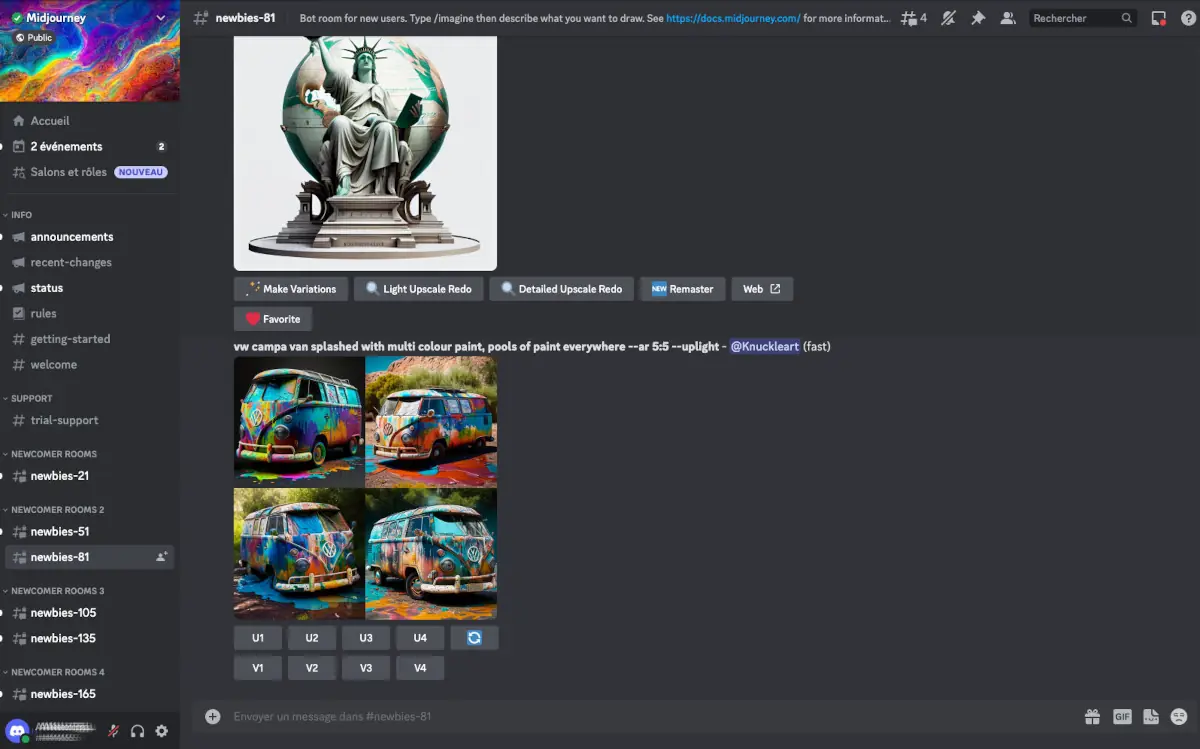
Task: Click the Favorite heart button
Action: [x=273, y=319]
